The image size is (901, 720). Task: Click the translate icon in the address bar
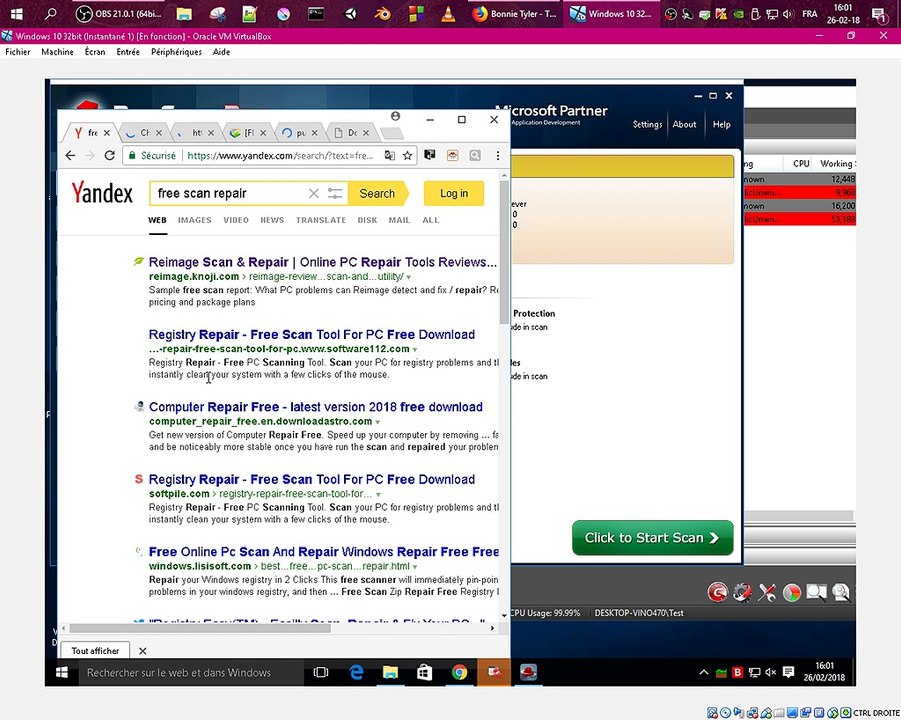tap(390, 155)
